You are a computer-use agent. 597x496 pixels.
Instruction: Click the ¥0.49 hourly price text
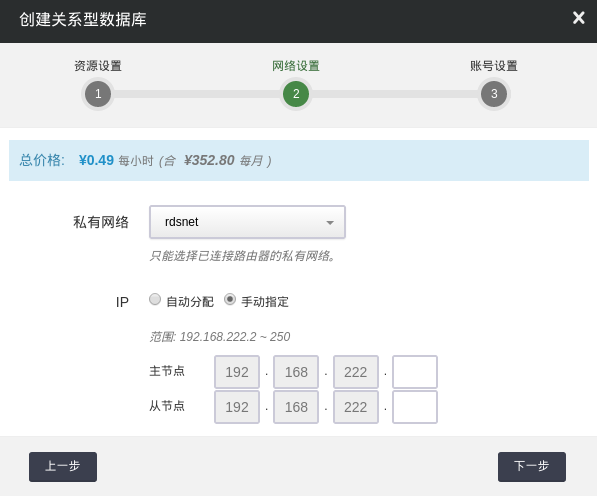(96, 160)
